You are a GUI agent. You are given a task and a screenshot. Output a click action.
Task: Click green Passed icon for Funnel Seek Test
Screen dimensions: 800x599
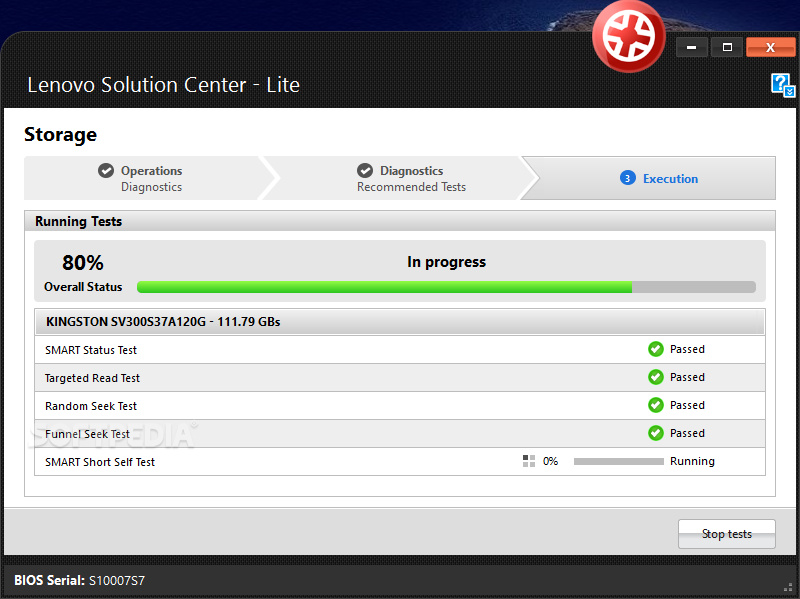(656, 433)
